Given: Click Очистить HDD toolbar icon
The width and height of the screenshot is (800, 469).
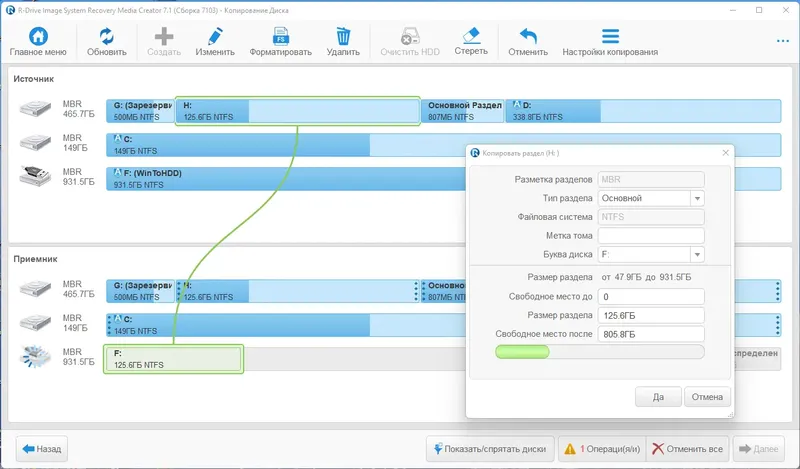Looking at the screenshot, I should (410, 36).
